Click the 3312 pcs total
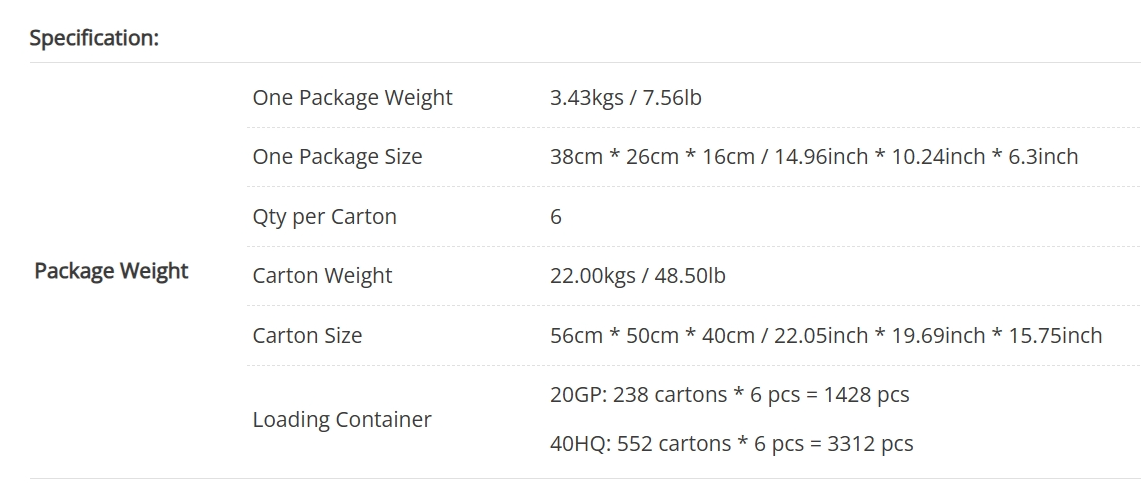1141x484 pixels. point(870,443)
